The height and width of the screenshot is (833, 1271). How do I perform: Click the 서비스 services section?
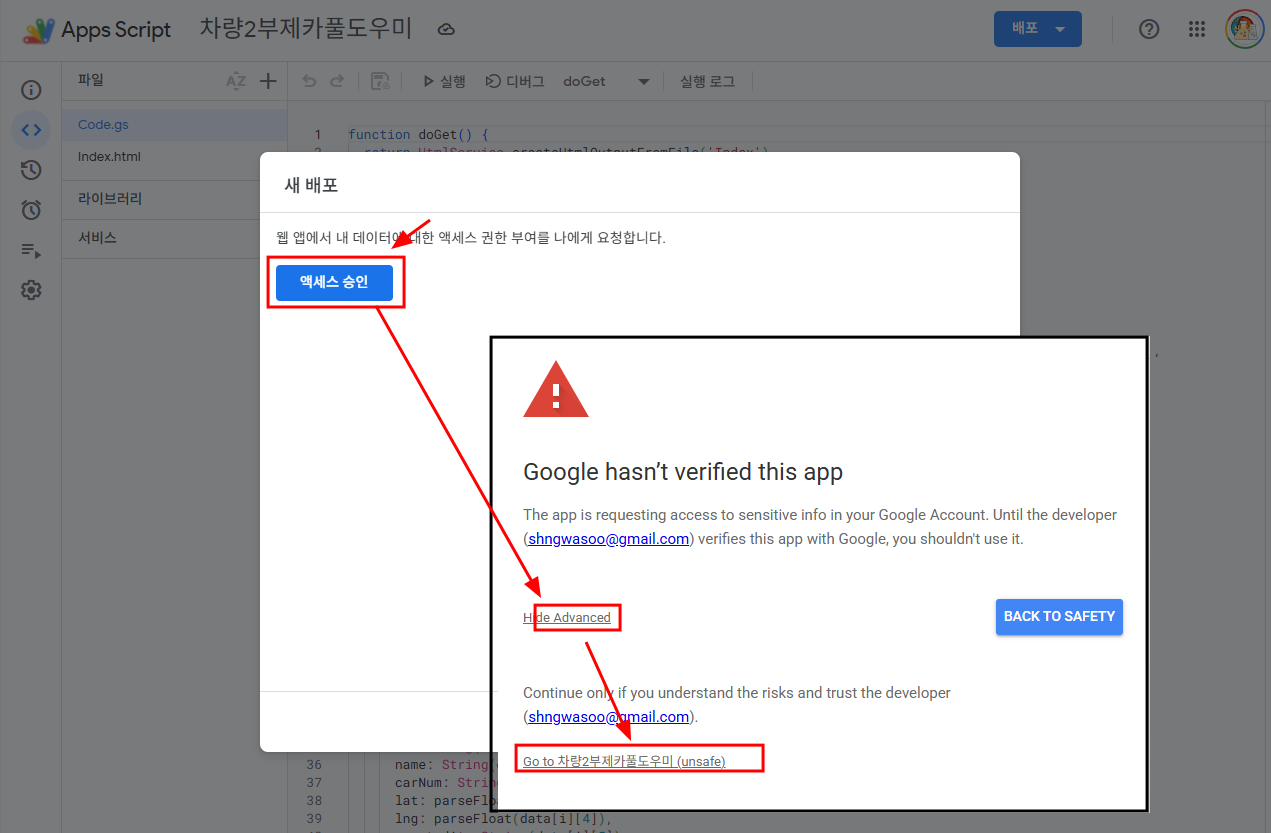click(x=174, y=238)
